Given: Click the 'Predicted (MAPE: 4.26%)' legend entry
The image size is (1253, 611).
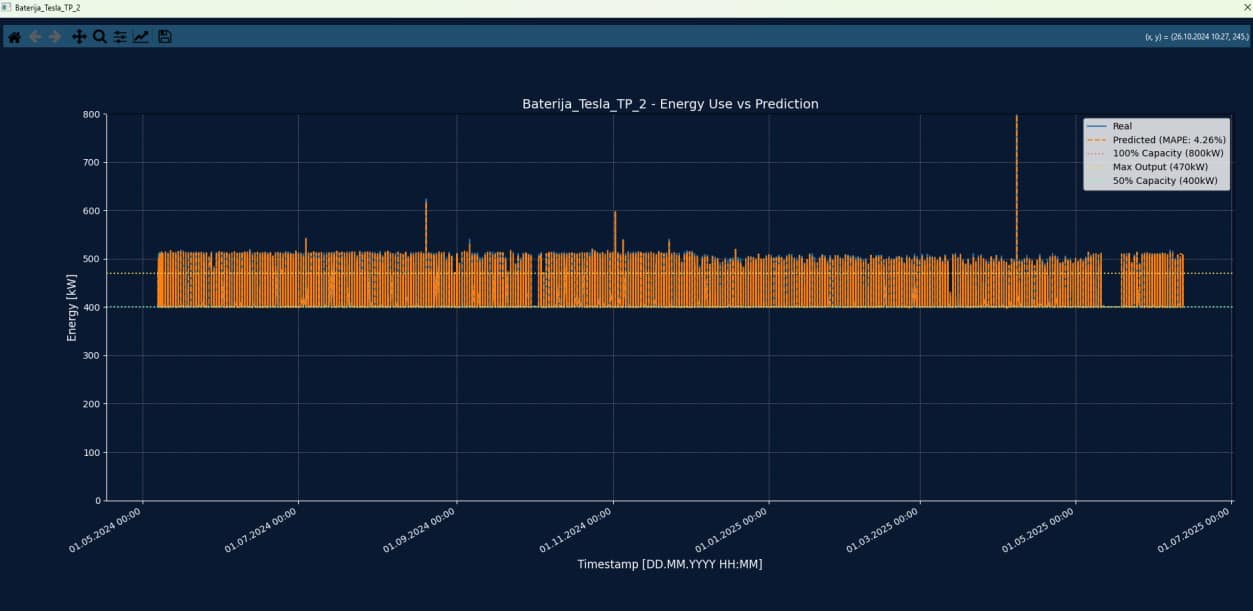Looking at the screenshot, I should (1168, 140).
